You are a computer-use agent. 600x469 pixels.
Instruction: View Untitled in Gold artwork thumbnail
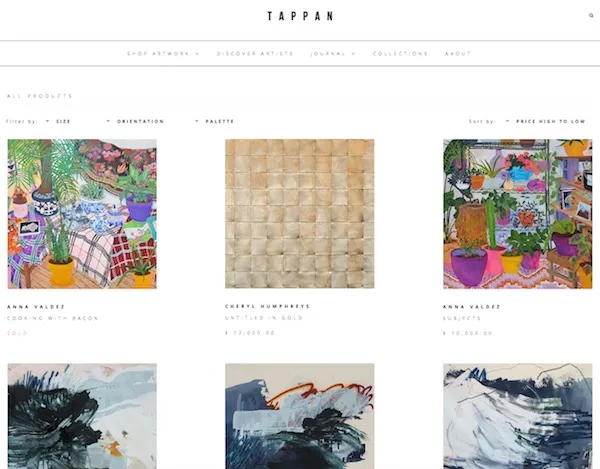coord(300,213)
